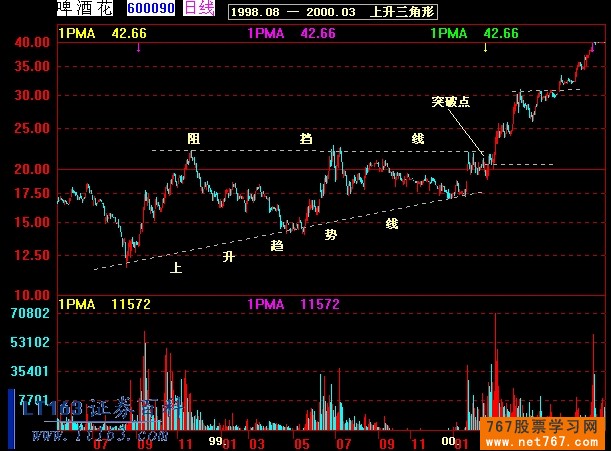Click the 35.00 price axis label

click(32, 66)
